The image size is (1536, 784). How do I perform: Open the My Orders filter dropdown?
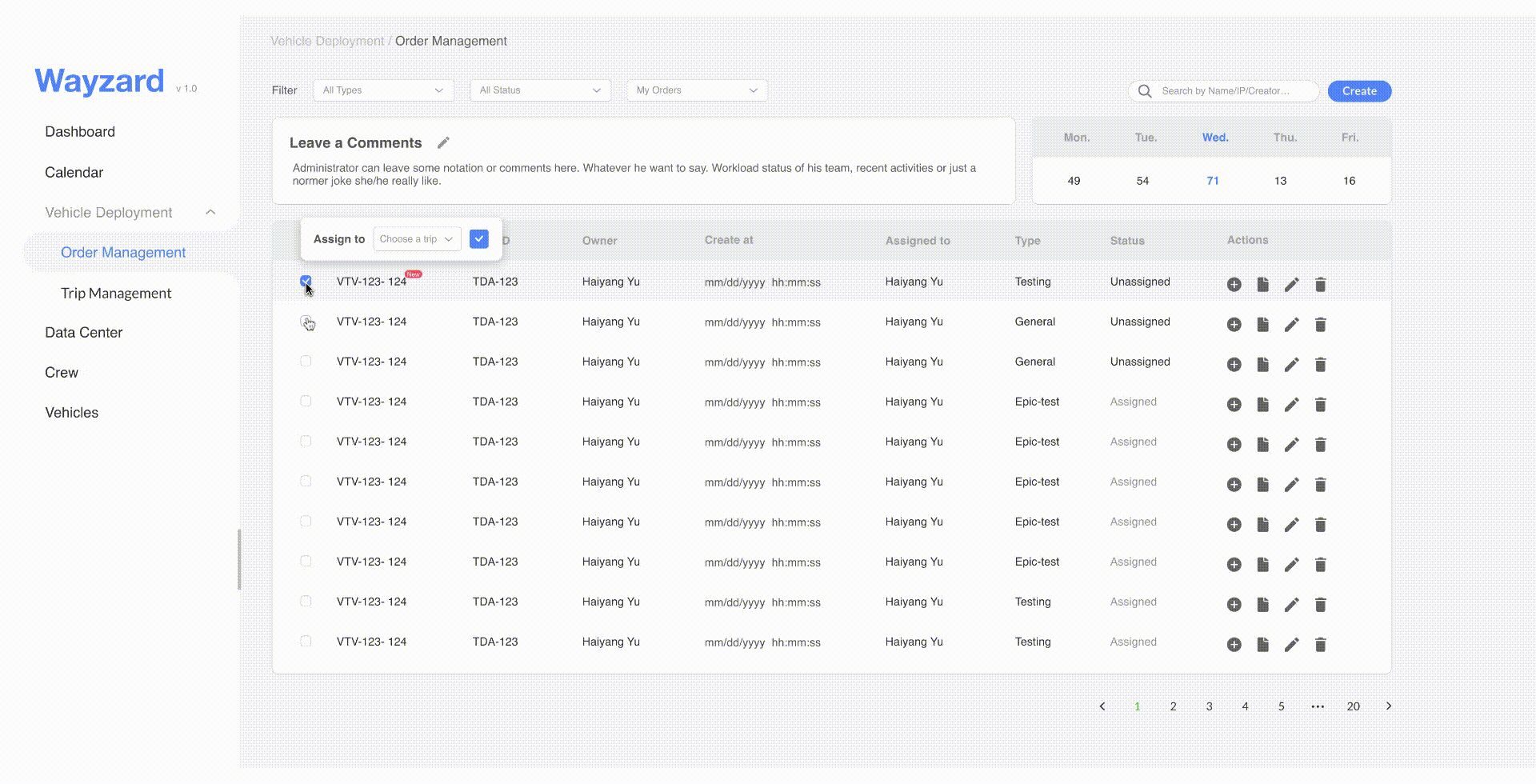(697, 90)
